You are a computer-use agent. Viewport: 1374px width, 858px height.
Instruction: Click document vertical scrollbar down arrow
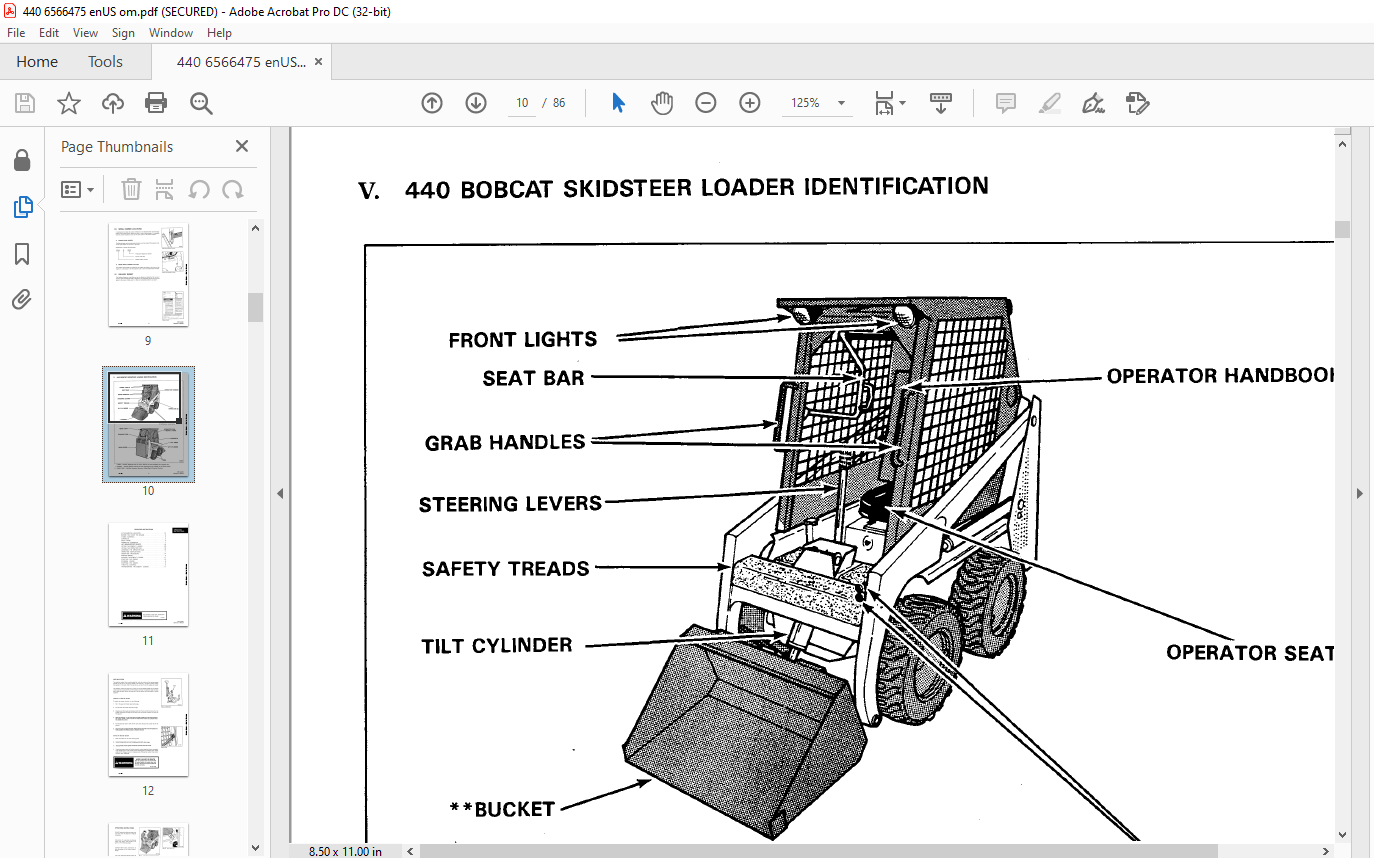coord(1342,834)
